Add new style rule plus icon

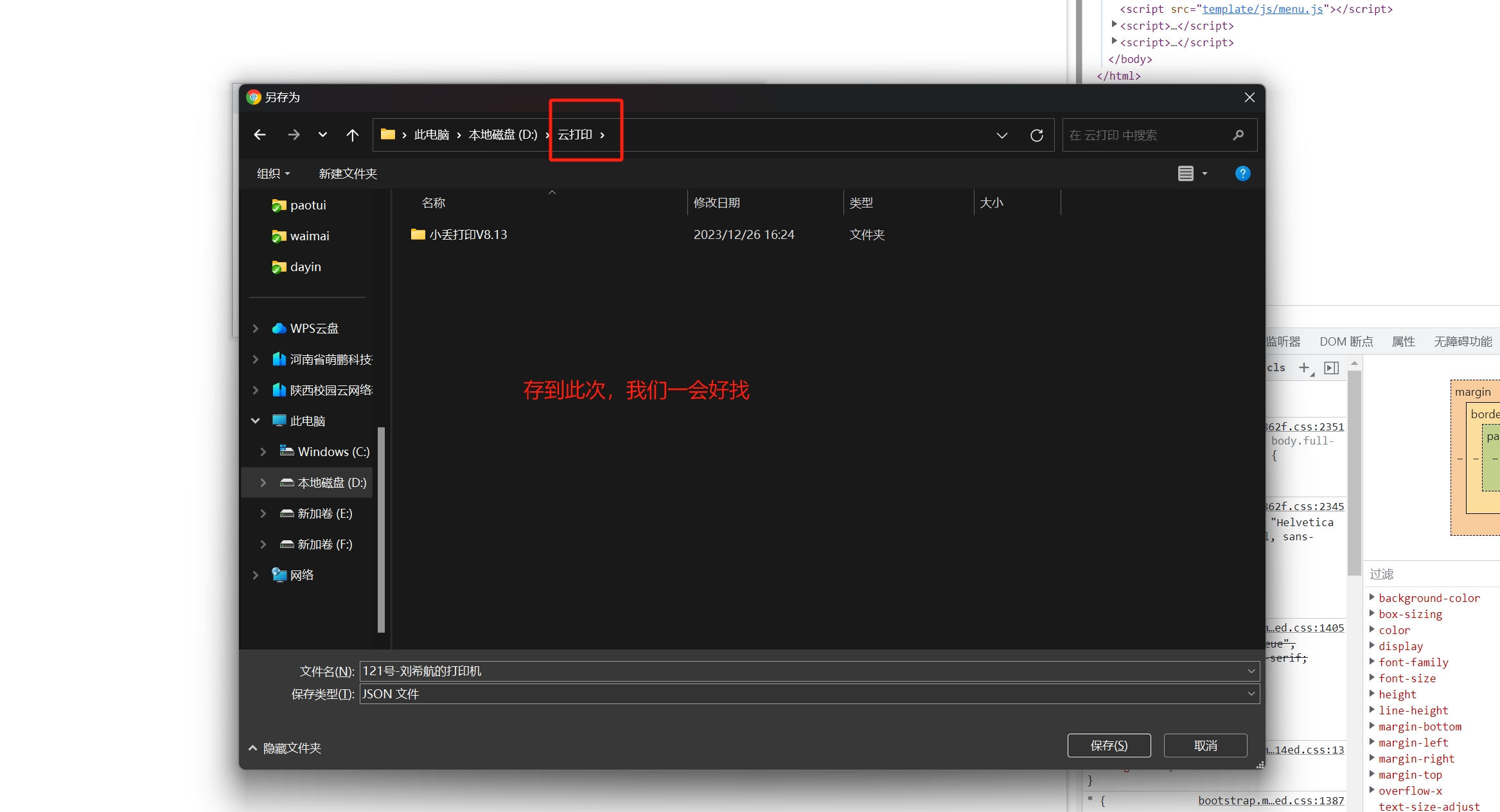tap(1305, 367)
